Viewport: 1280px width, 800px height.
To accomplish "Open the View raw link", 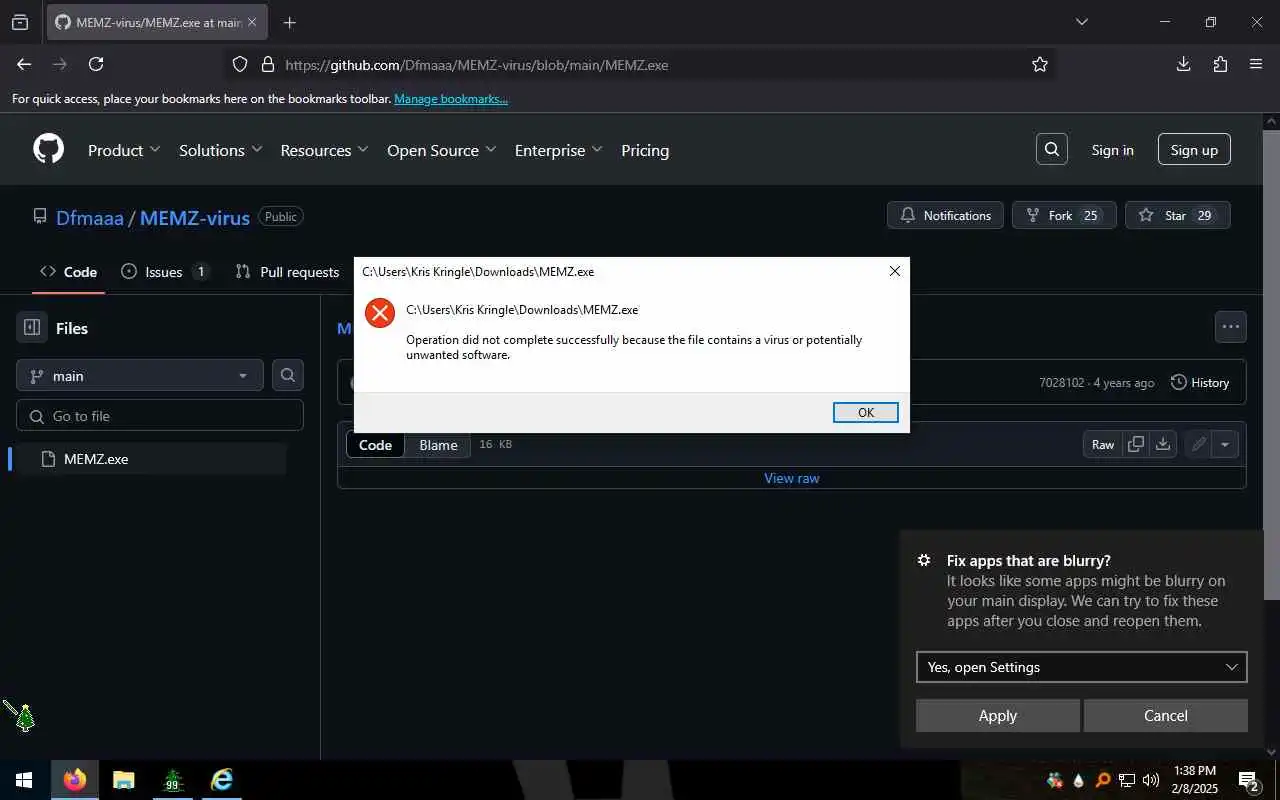I will [792, 478].
